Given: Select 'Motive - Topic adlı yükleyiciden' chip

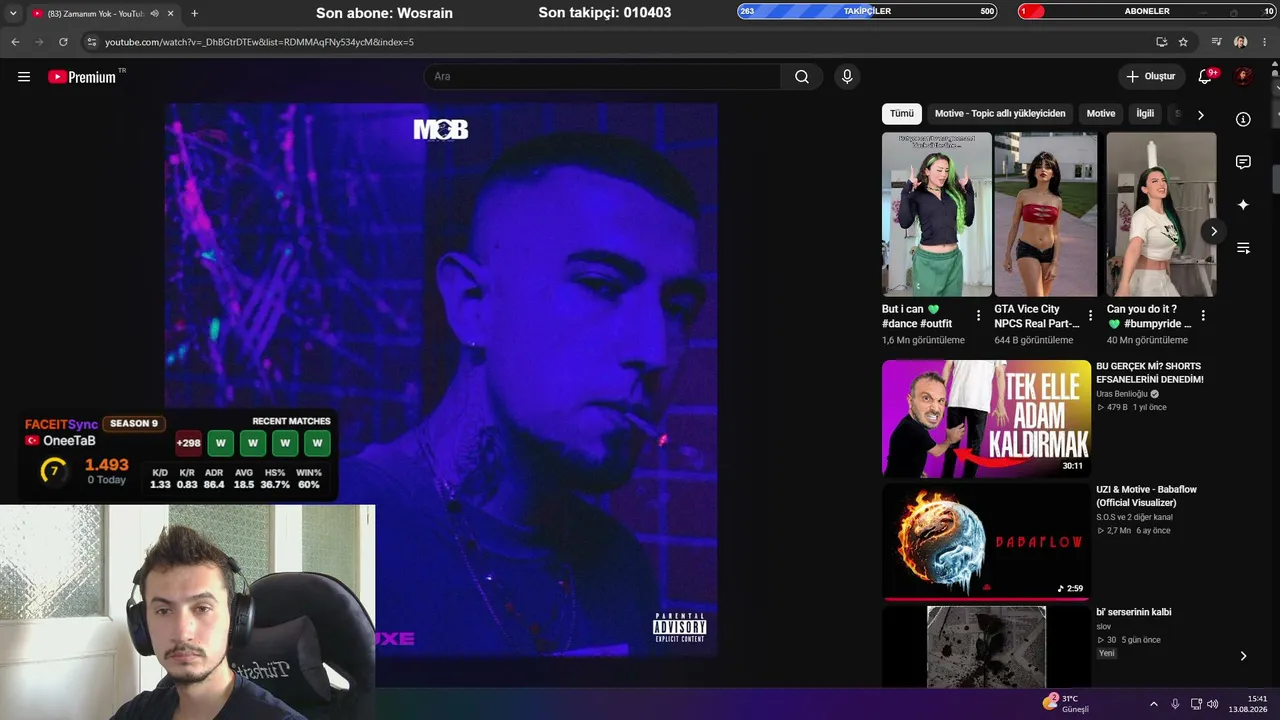Looking at the screenshot, I should pyautogui.click(x=1001, y=114).
